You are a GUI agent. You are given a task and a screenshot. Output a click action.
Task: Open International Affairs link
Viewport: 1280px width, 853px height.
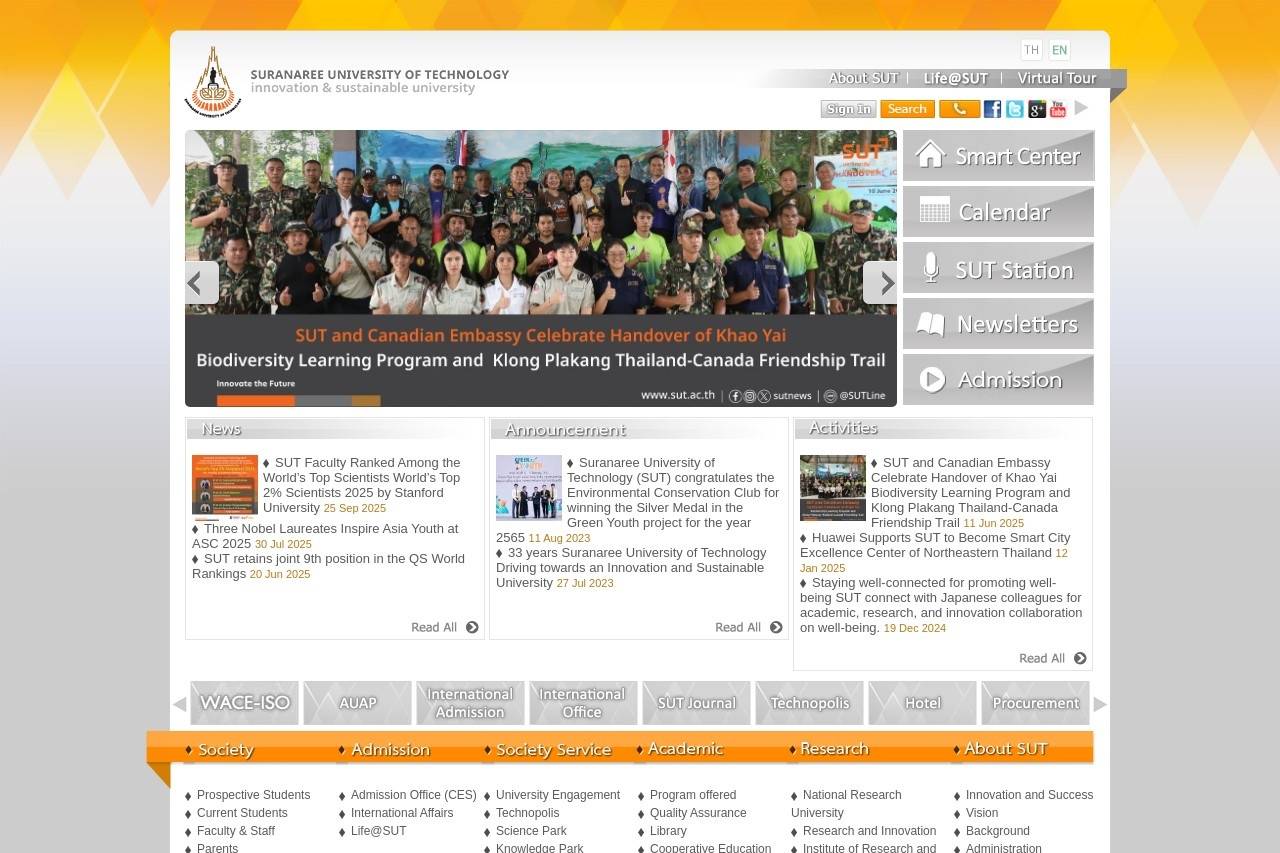click(x=402, y=813)
